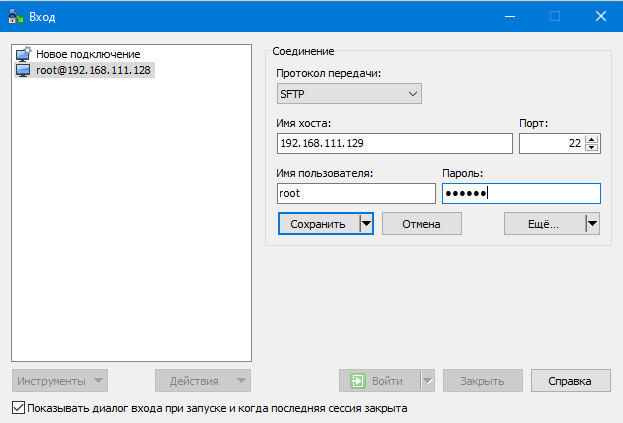623x423 pixels.
Task: Click the Имя хоста label
Action: click(x=304, y=124)
